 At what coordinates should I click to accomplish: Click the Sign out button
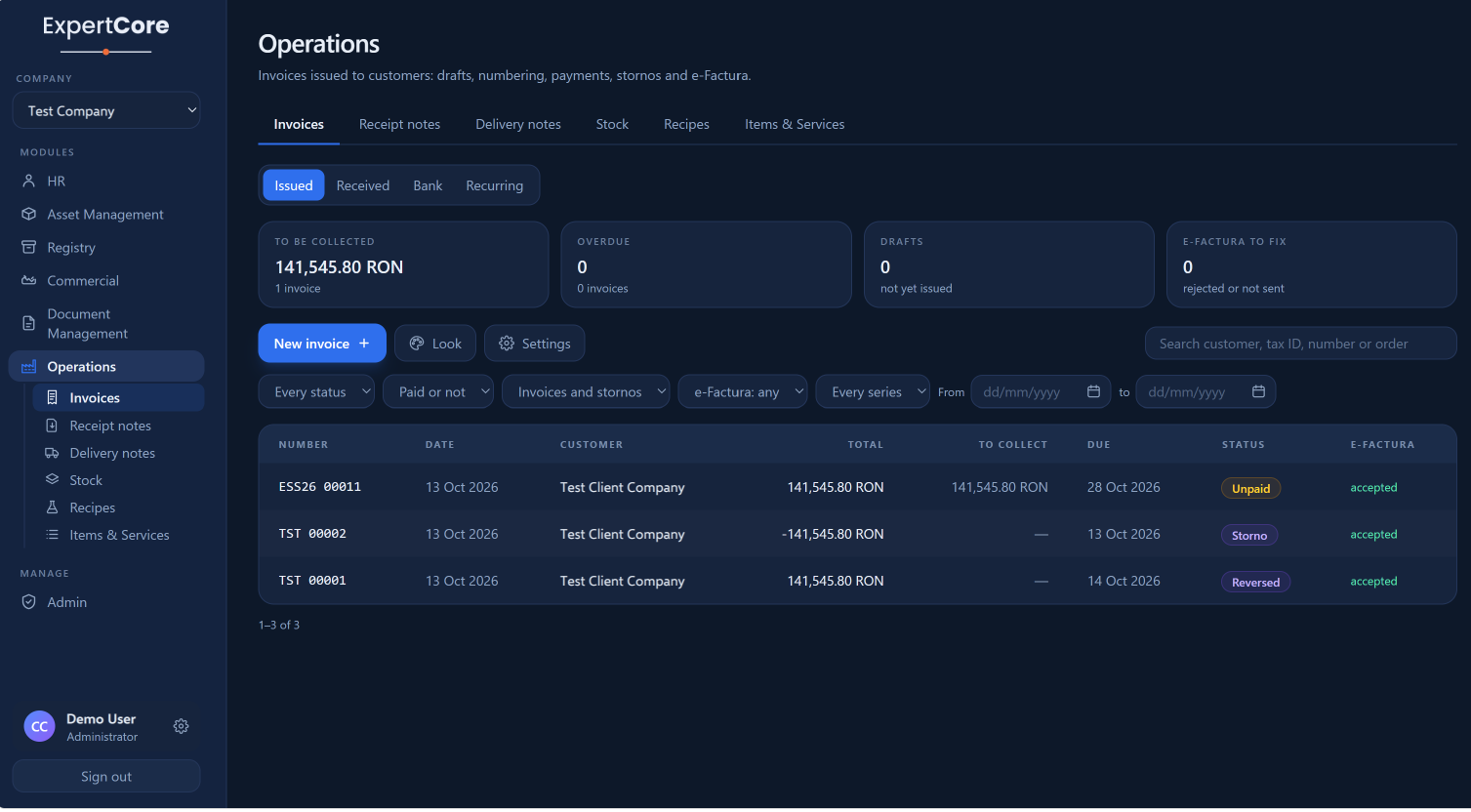(106, 777)
